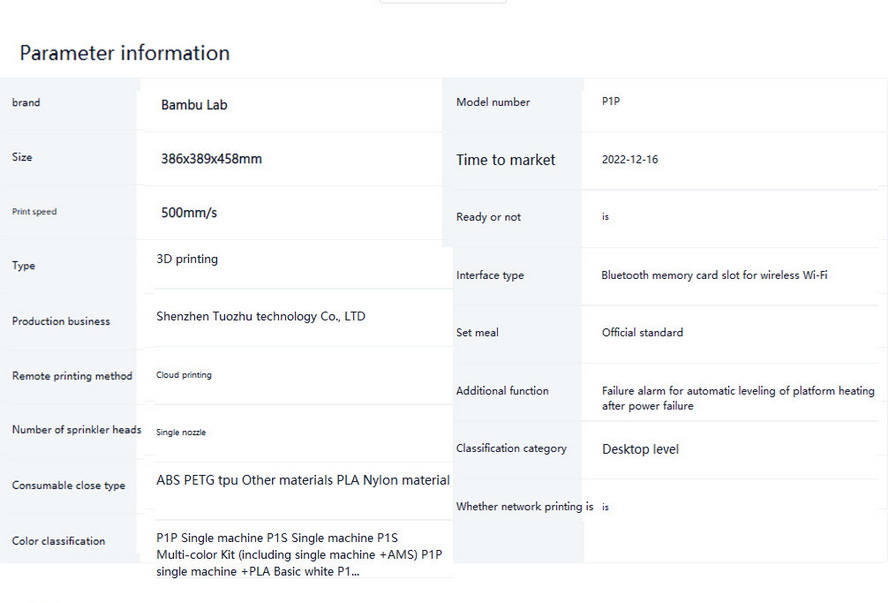Click the 500mm/s print speed value
Image resolution: width=888 pixels, height=603 pixels.
(x=189, y=213)
